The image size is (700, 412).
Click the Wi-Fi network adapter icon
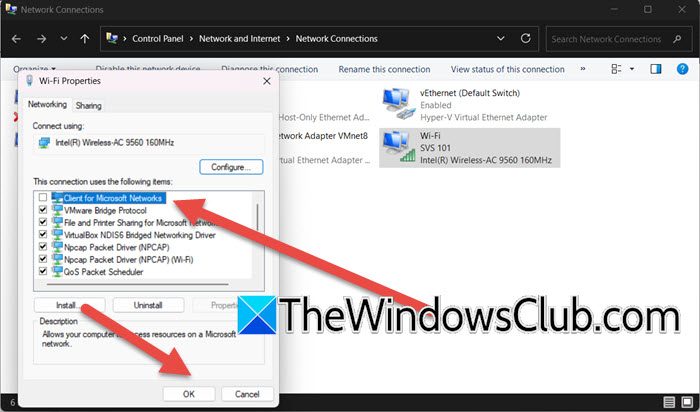pyautogui.click(x=399, y=146)
